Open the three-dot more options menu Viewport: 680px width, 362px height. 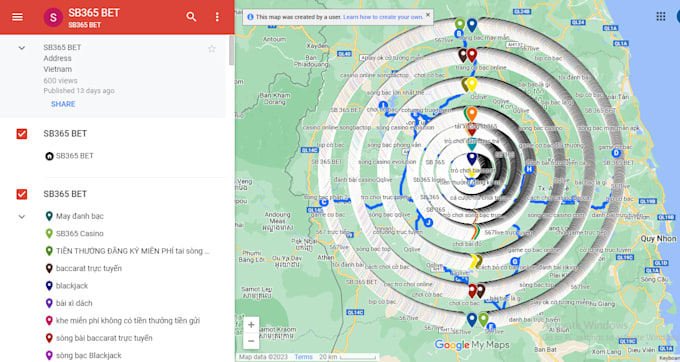[x=217, y=17]
